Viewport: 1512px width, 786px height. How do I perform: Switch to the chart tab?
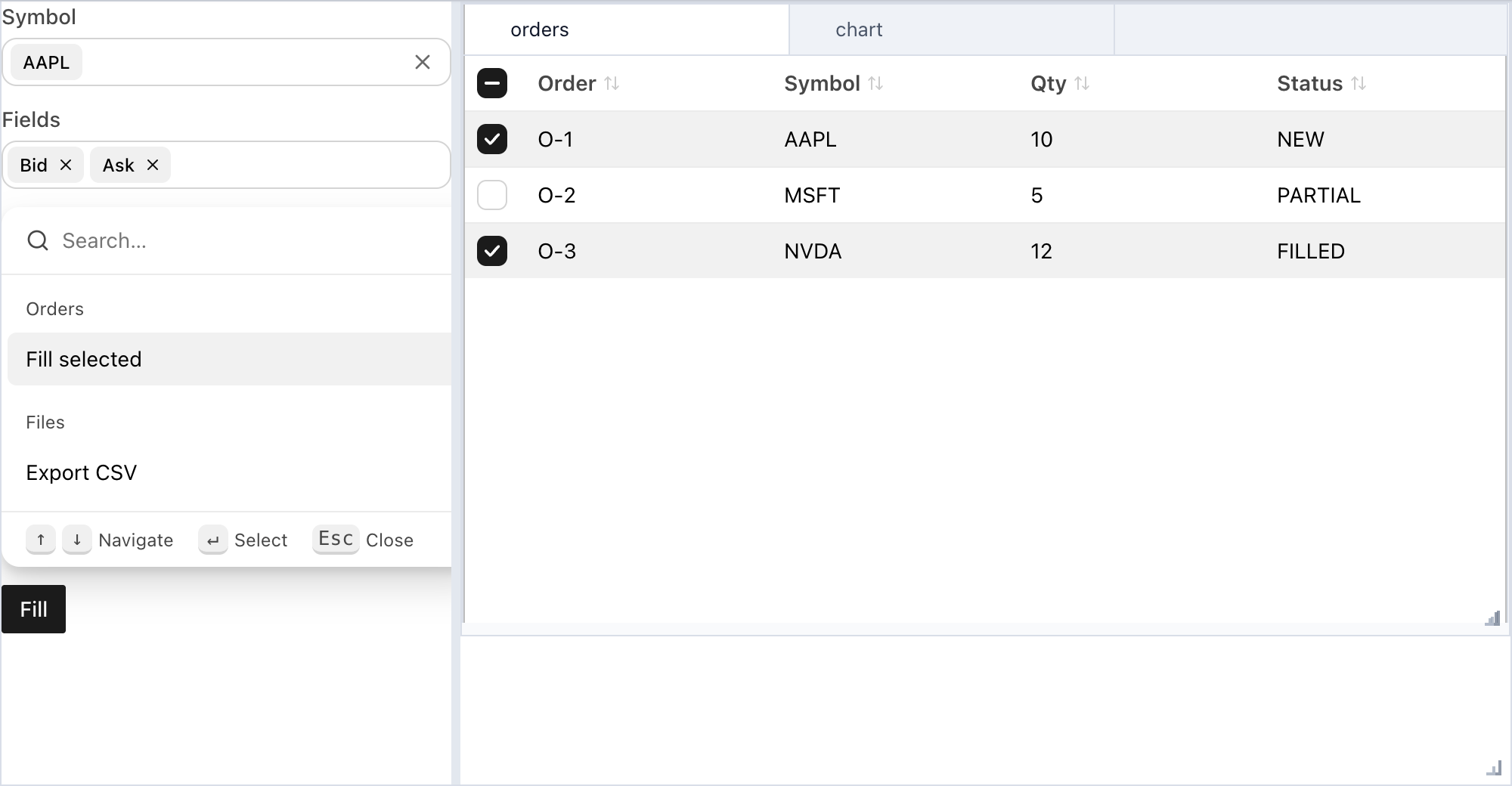click(952, 29)
